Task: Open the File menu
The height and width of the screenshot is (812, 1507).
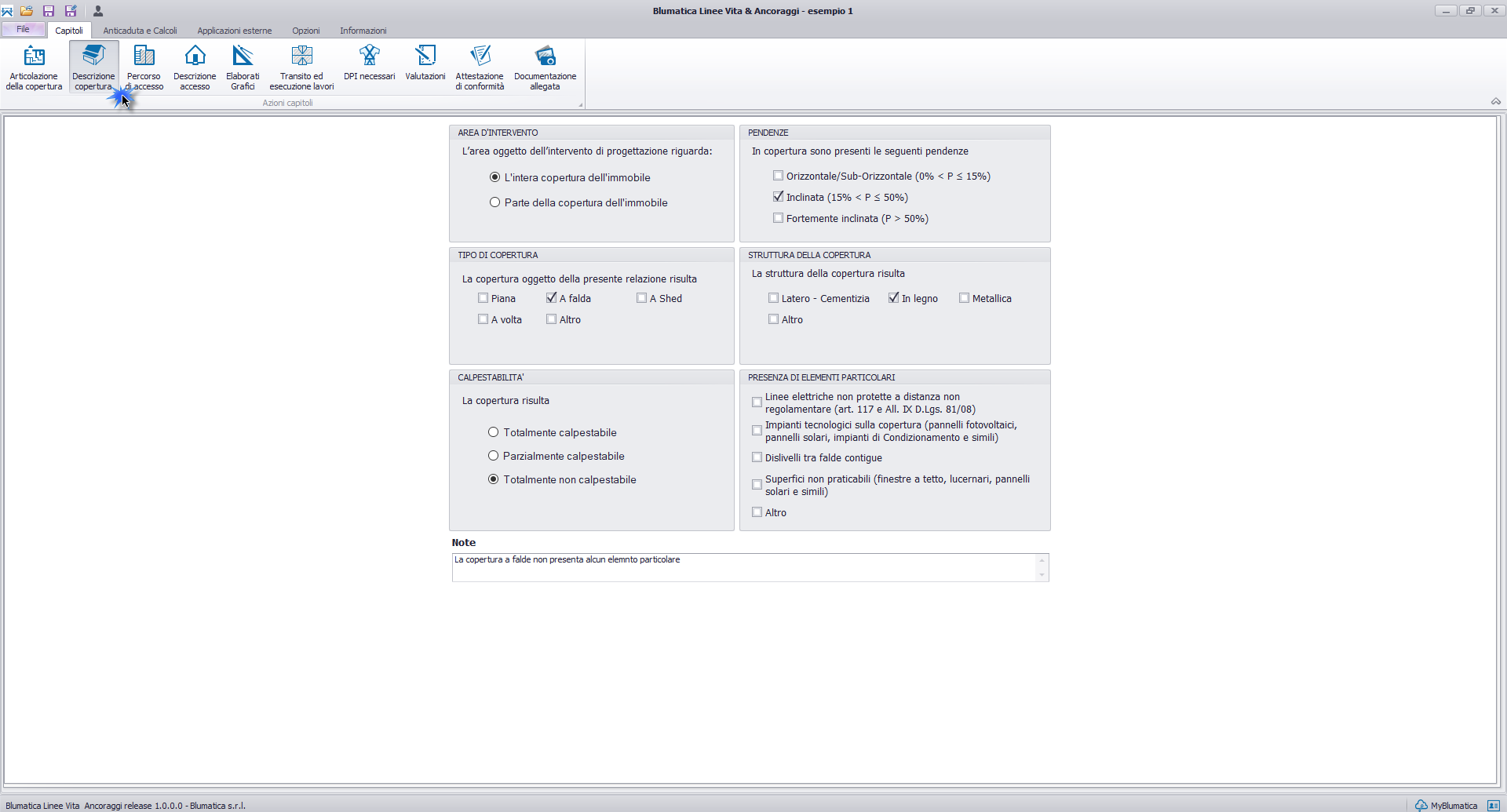Action: 24,30
